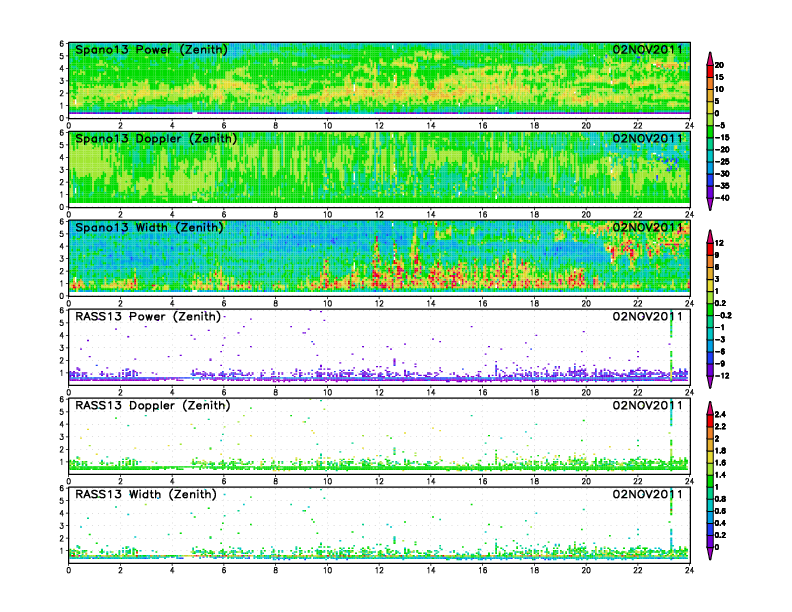Click the '-30' label on the upper colorbar

722,174
